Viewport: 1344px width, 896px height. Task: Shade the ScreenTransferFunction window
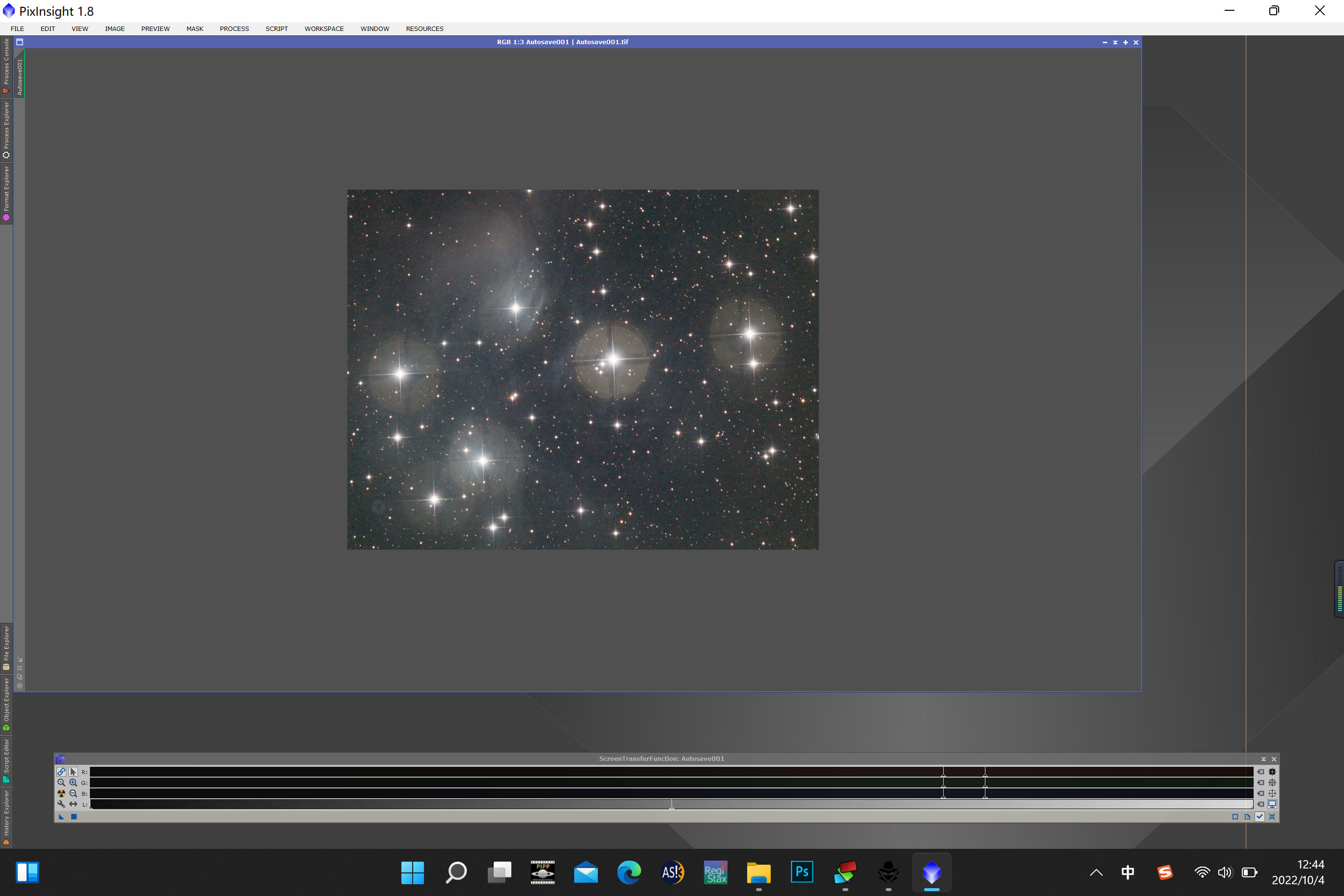(1263, 759)
